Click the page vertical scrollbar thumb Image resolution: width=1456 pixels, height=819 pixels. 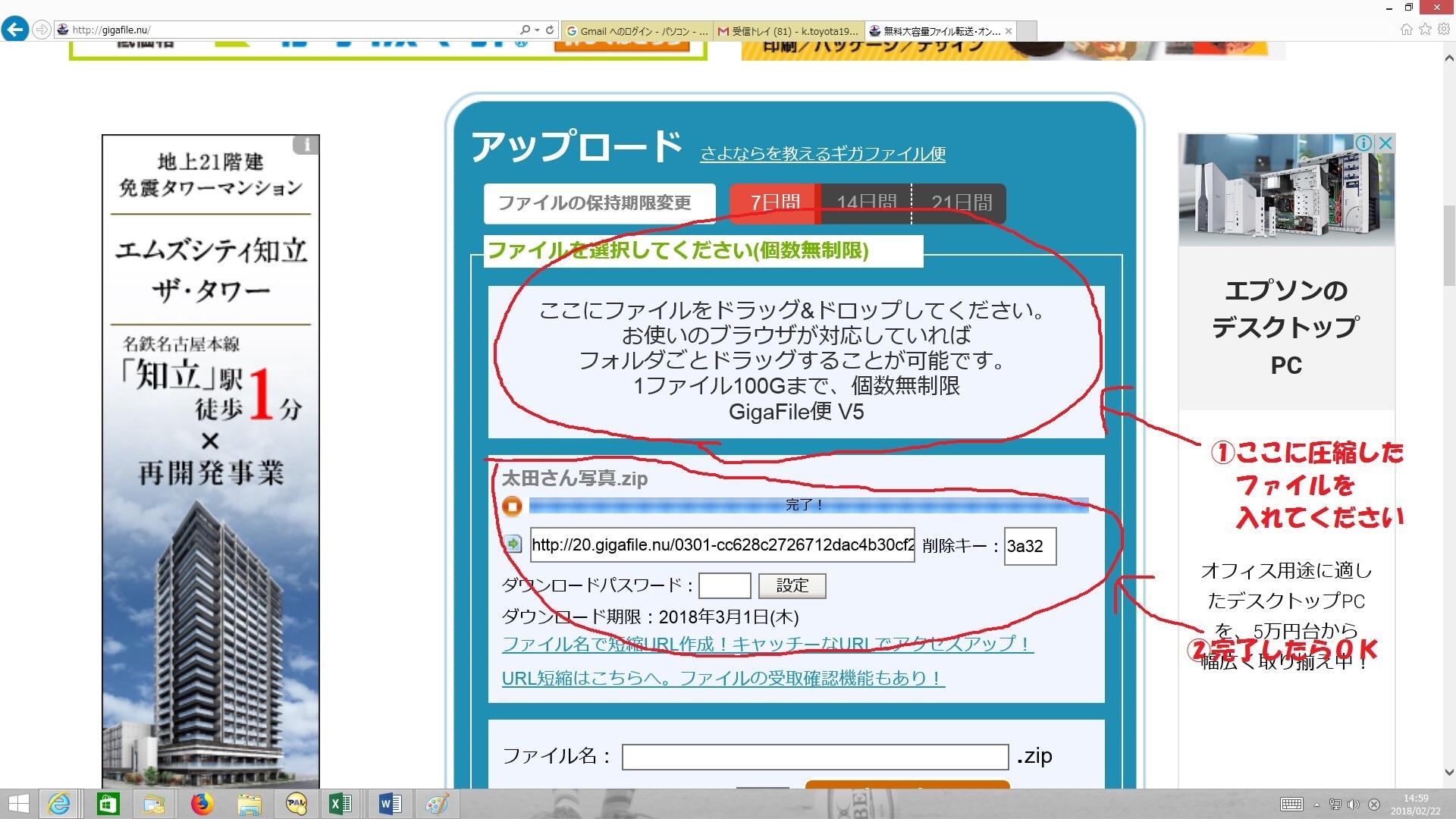pyautogui.click(x=1449, y=245)
